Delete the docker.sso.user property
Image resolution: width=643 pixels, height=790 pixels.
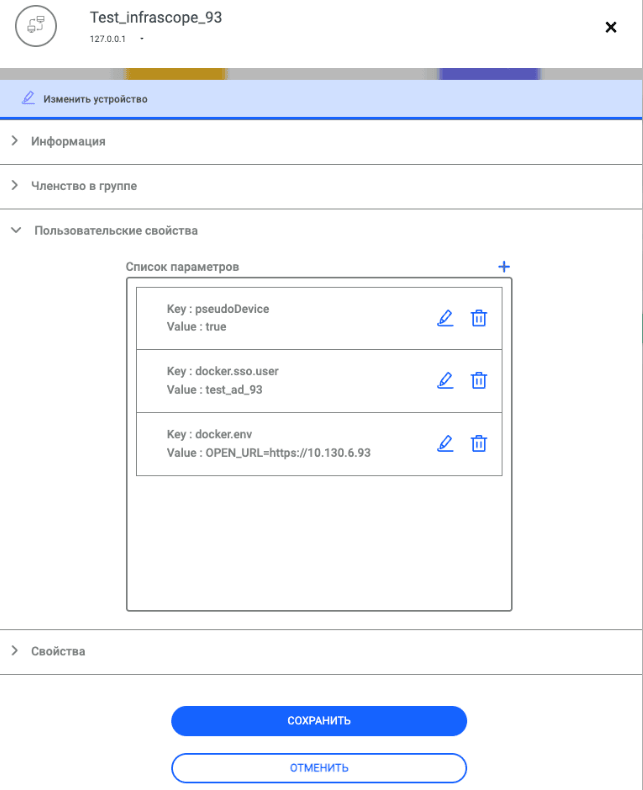[479, 380]
